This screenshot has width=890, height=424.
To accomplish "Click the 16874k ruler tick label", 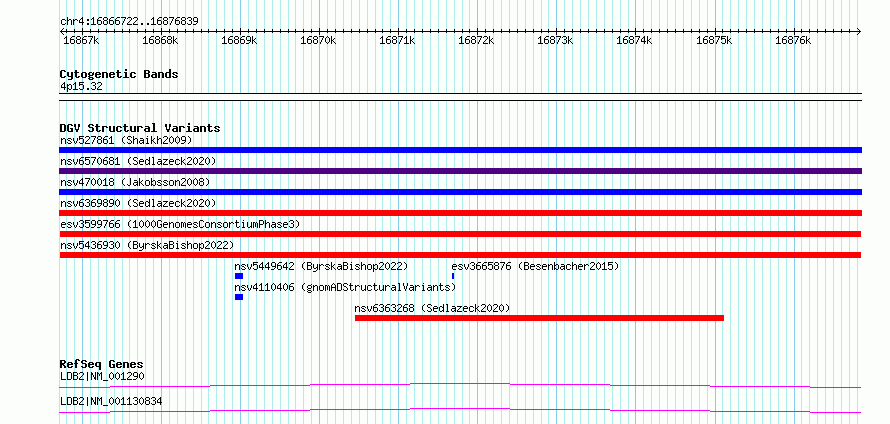I will 635,41.
